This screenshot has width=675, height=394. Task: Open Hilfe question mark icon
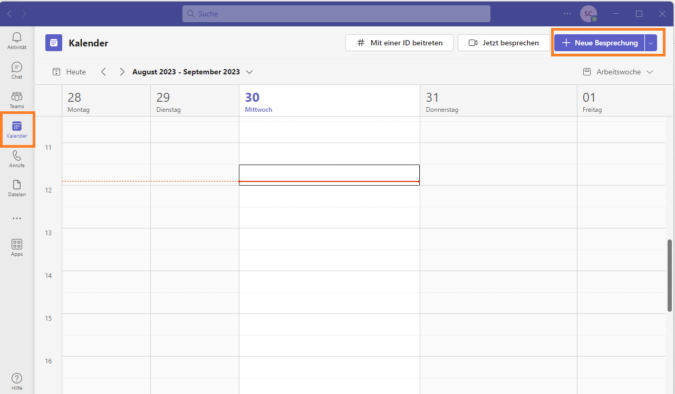[x=17, y=382]
